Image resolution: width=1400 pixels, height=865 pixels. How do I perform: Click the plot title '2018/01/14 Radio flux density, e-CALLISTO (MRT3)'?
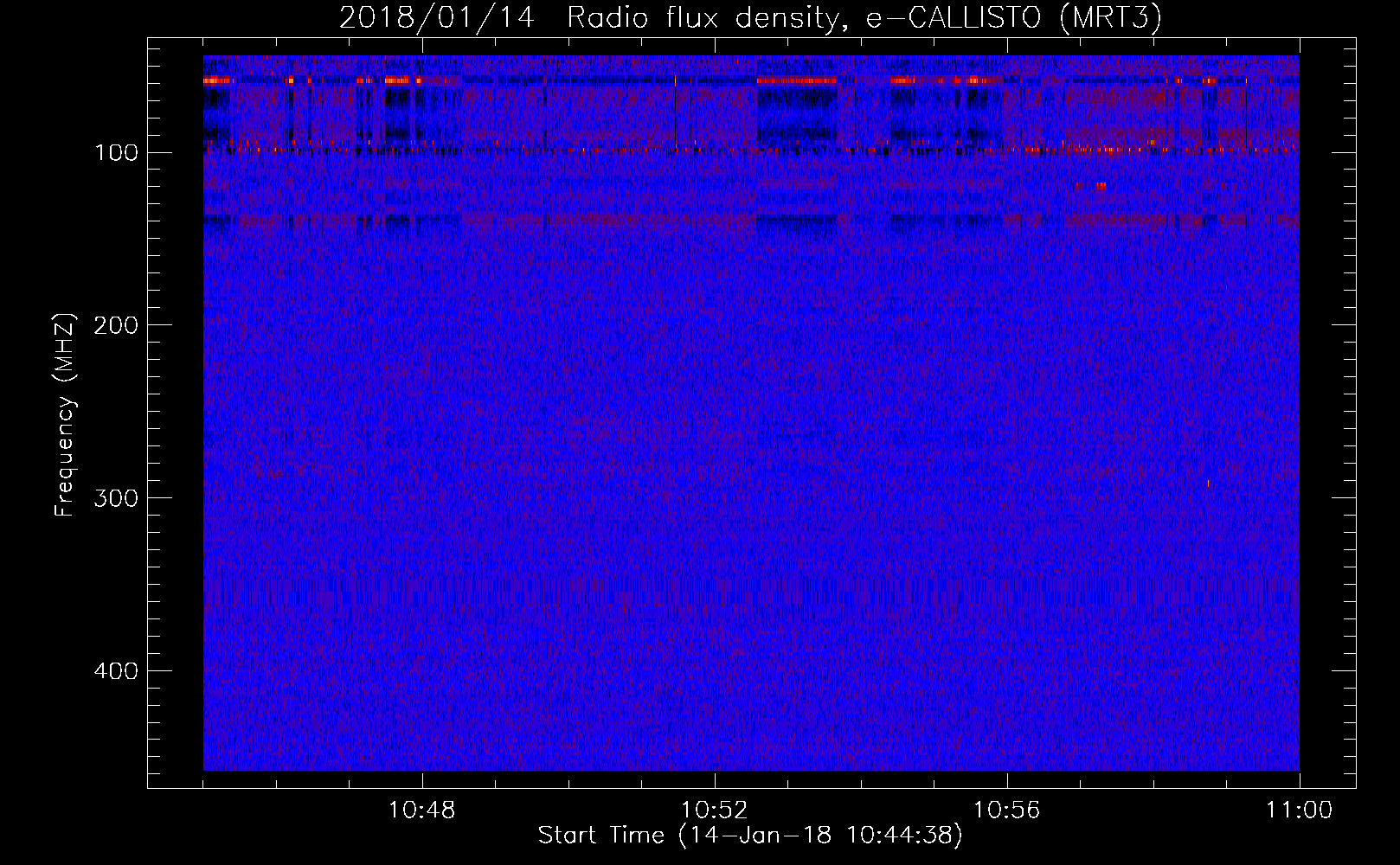(x=750, y=17)
